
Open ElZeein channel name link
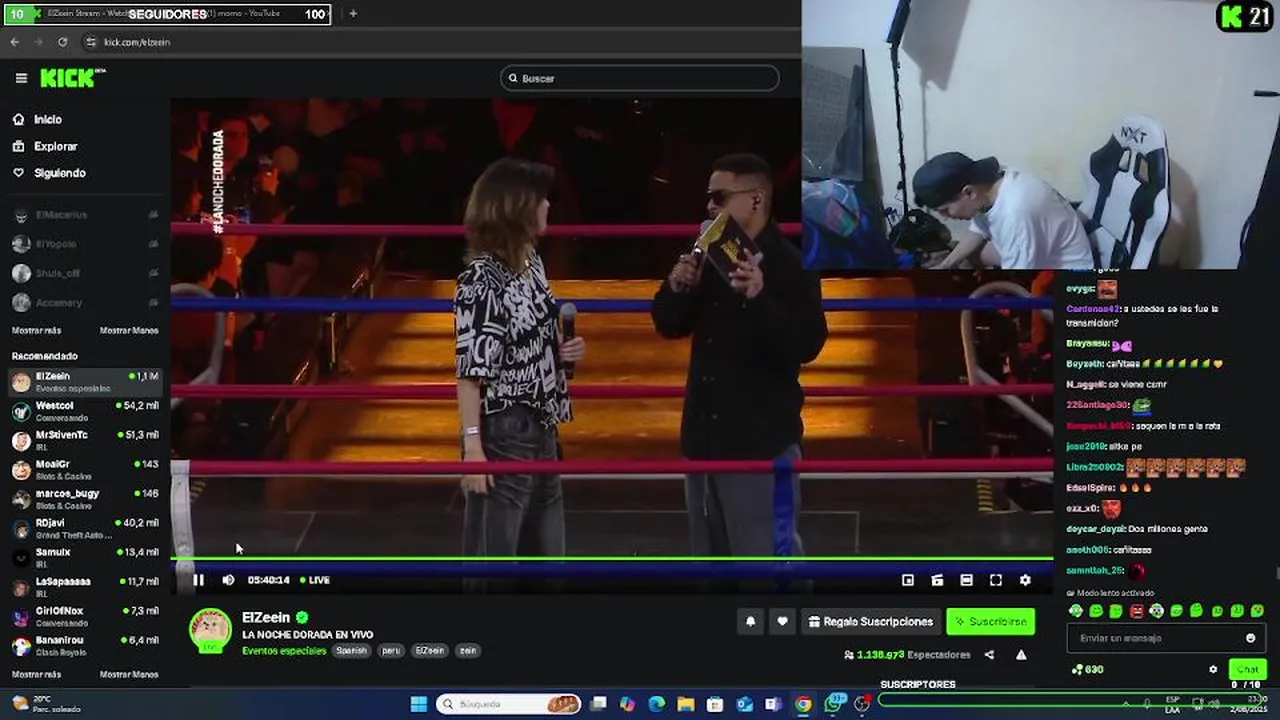[x=266, y=618]
